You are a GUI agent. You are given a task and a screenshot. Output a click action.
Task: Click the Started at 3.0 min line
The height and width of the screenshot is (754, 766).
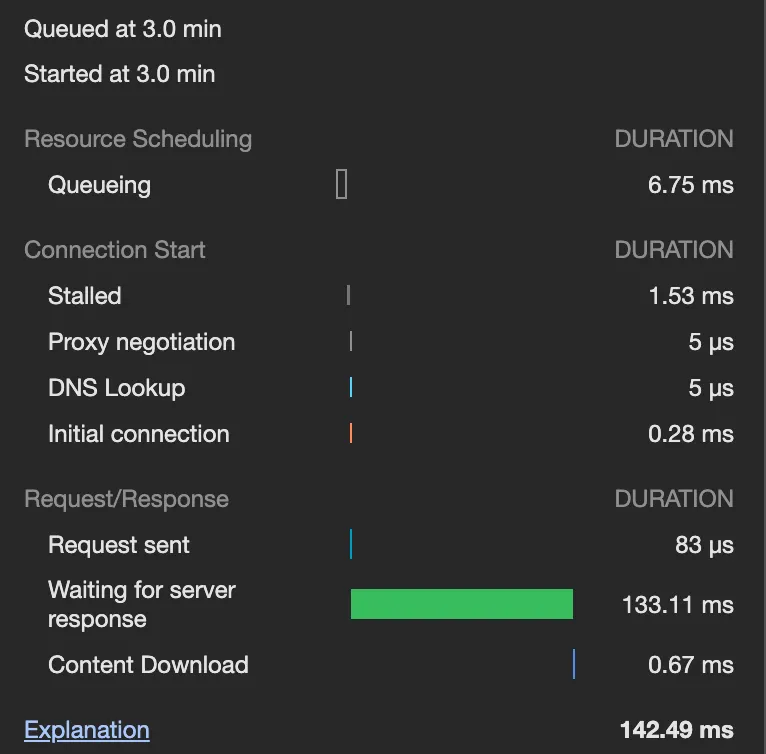click(120, 74)
